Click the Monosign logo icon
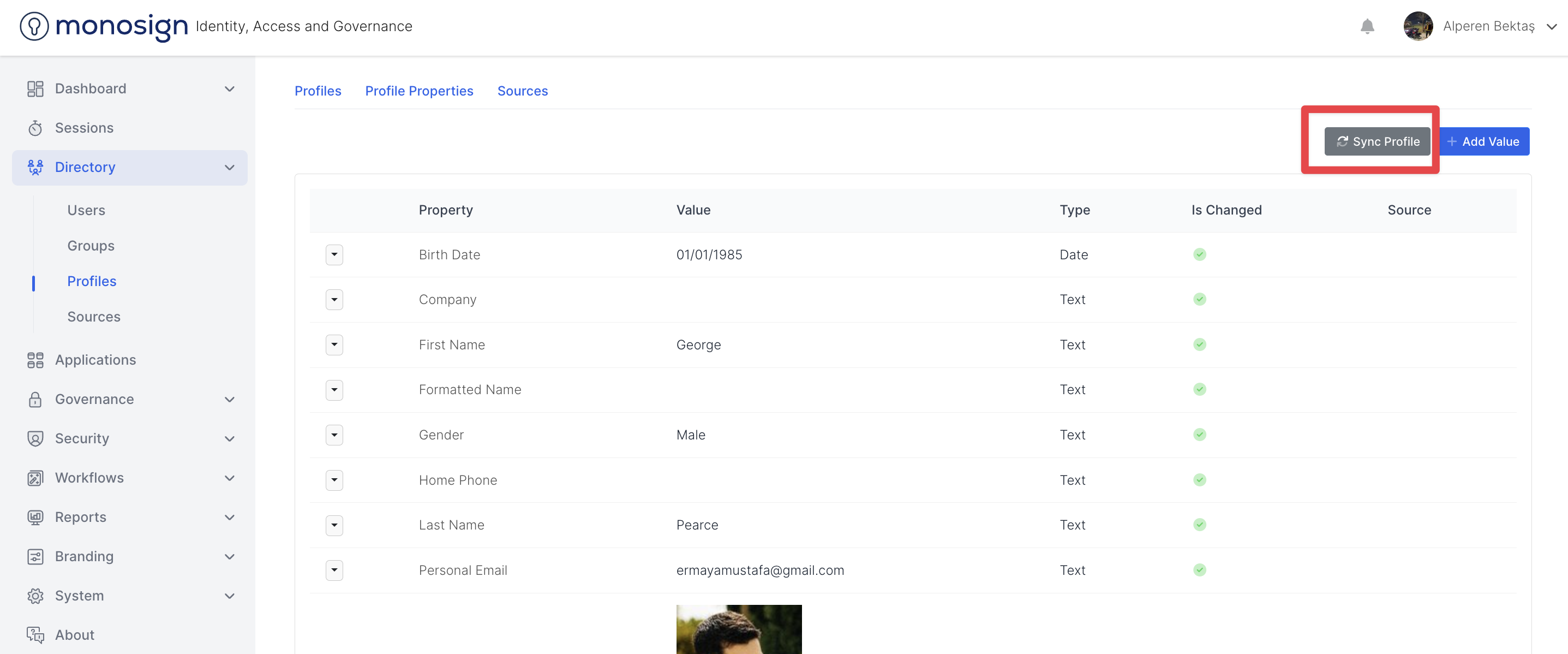This screenshot has height=654, width=1568. 34,26
